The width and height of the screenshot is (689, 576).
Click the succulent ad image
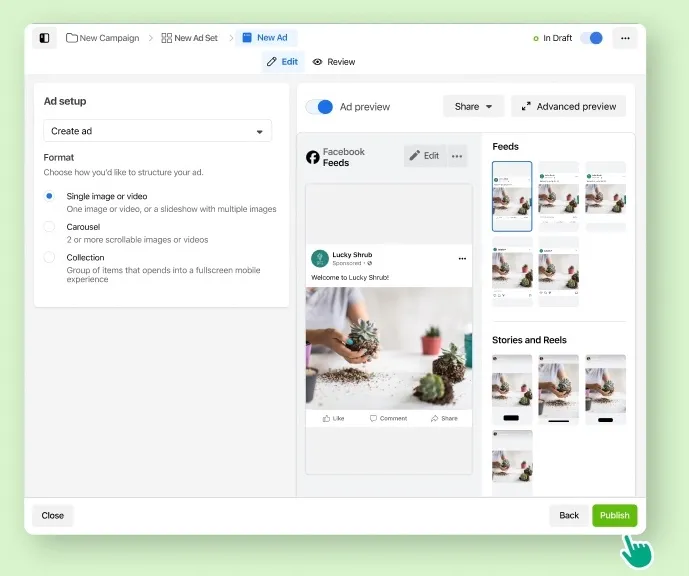(389, 348)
